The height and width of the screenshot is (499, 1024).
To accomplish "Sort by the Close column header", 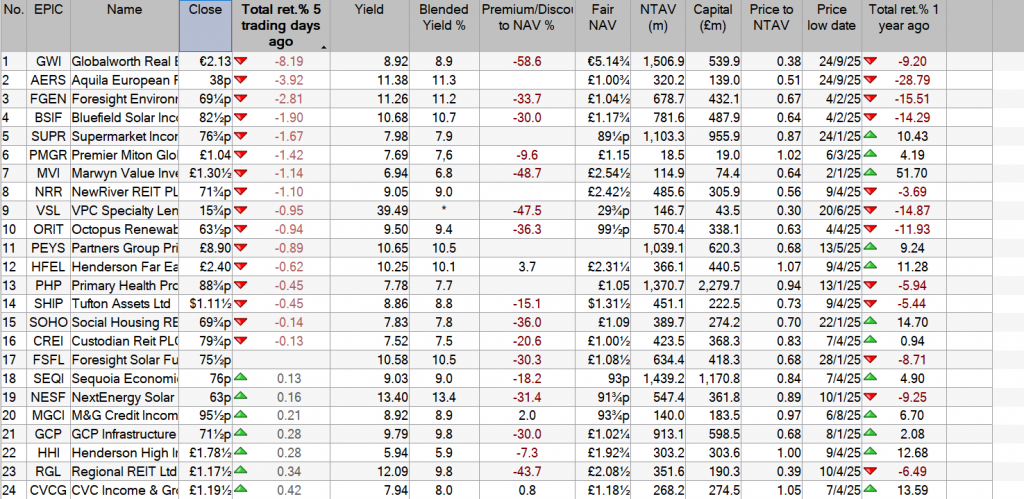I will click(x=205, y=26).
